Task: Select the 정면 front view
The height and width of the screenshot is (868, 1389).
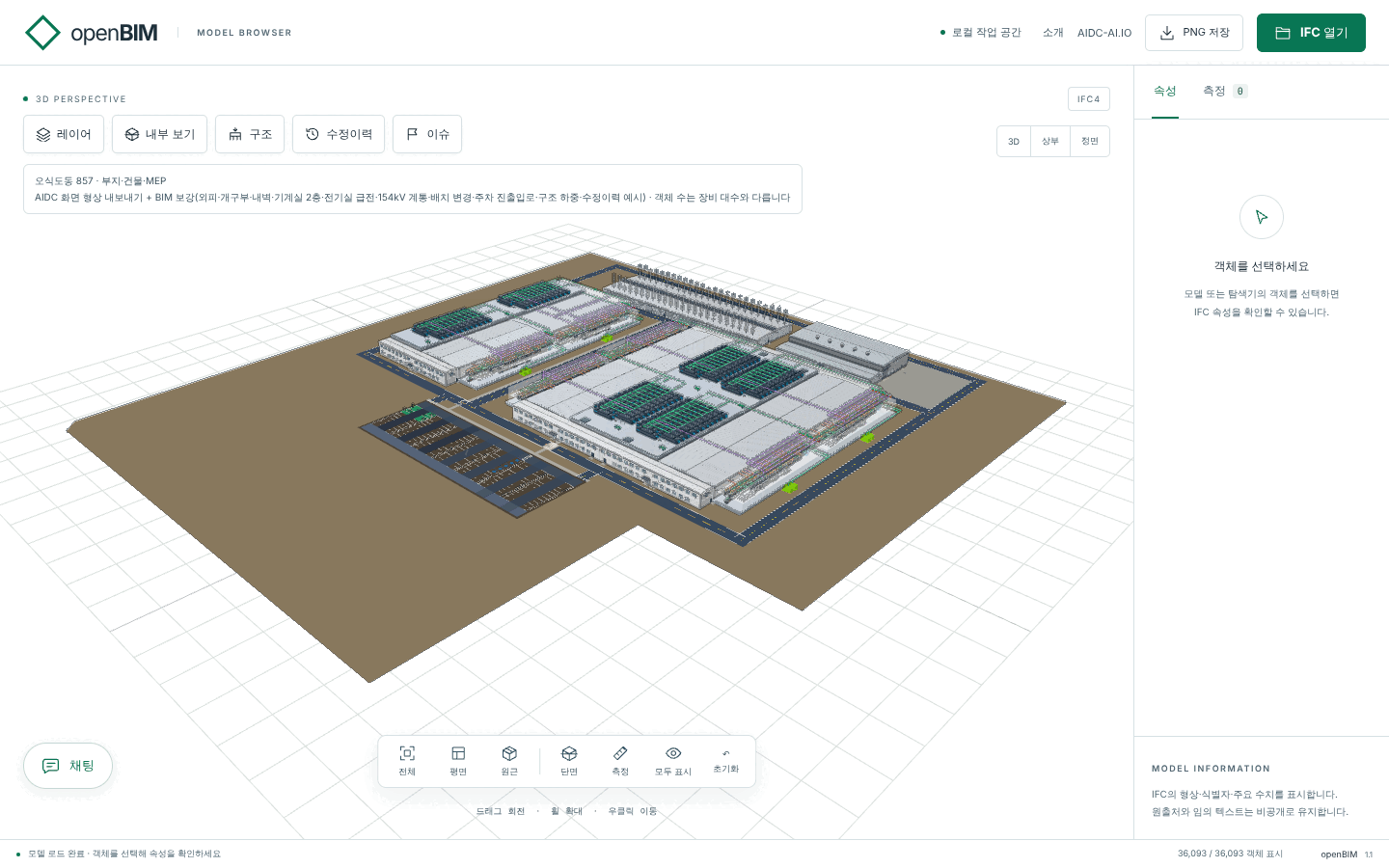Action: click(x=1090, y=142)
